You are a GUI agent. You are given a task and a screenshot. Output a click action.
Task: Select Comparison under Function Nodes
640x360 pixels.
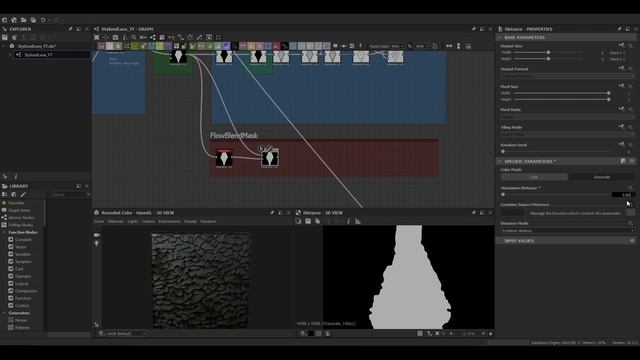(26, 291)
